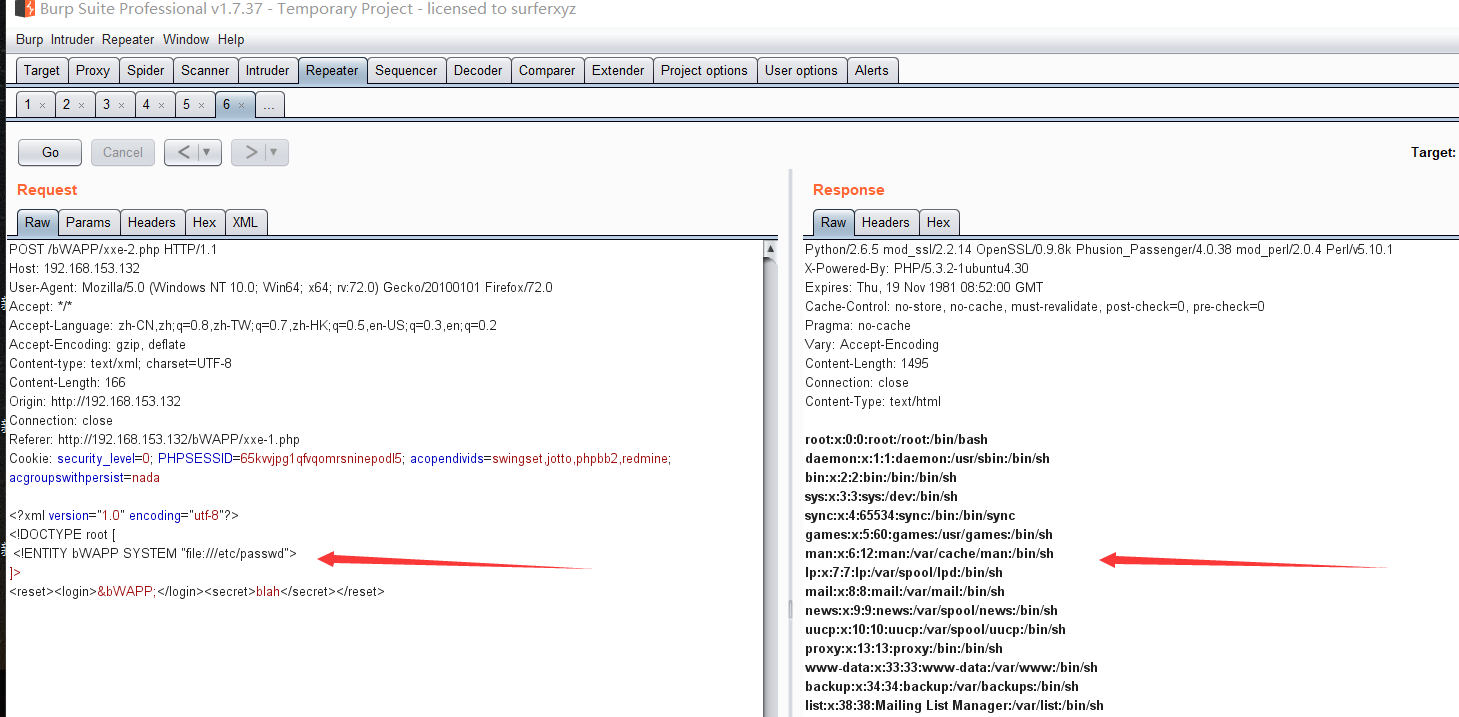The height and width of the screenshot is (717, 1459).
Task: Switch to the Decoder tab
Action: (478, 71)
